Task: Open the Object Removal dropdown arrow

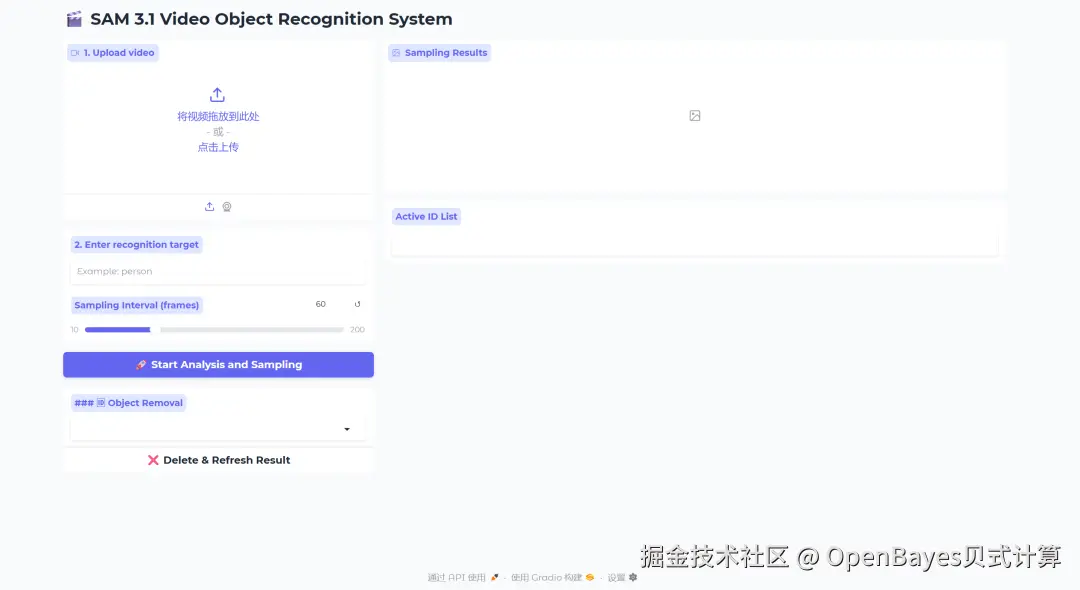Action: click(x=347, y=428)
